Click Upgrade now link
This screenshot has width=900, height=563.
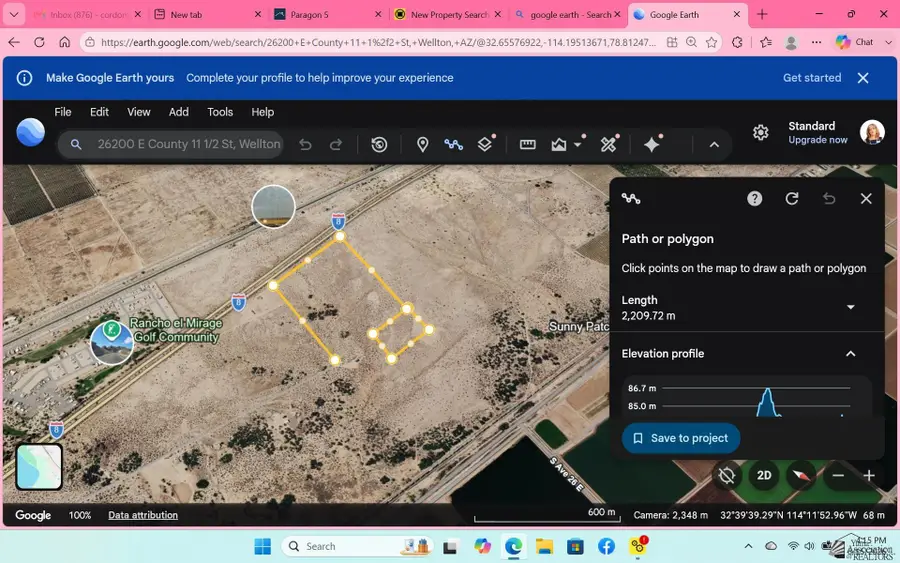(817, 140)
